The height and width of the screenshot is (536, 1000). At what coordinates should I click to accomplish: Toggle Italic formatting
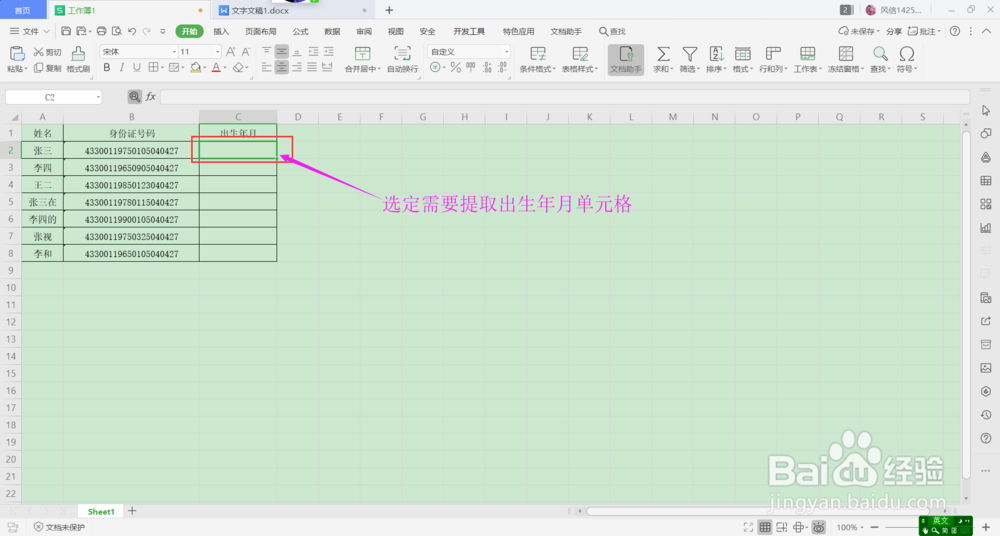click(121, 67)
